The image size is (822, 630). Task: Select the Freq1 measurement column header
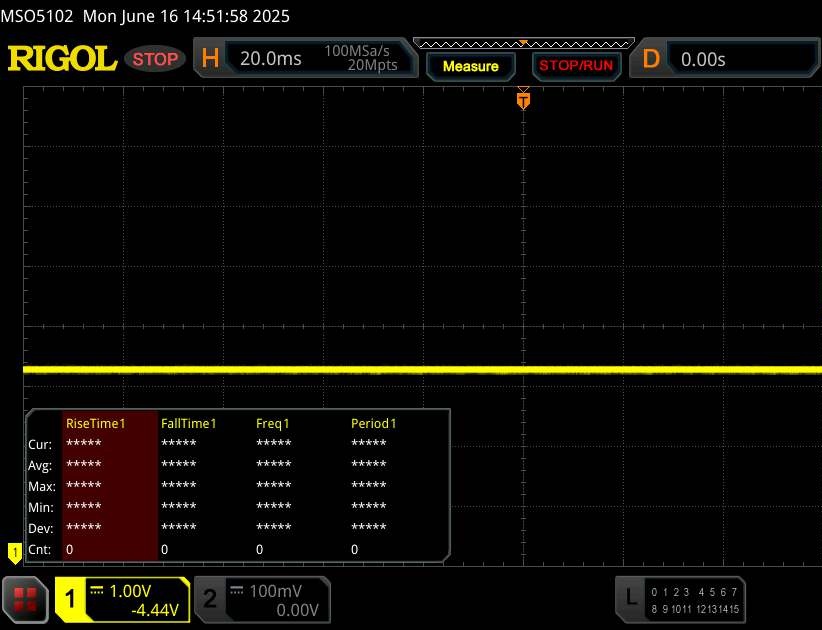coord(273,423)
